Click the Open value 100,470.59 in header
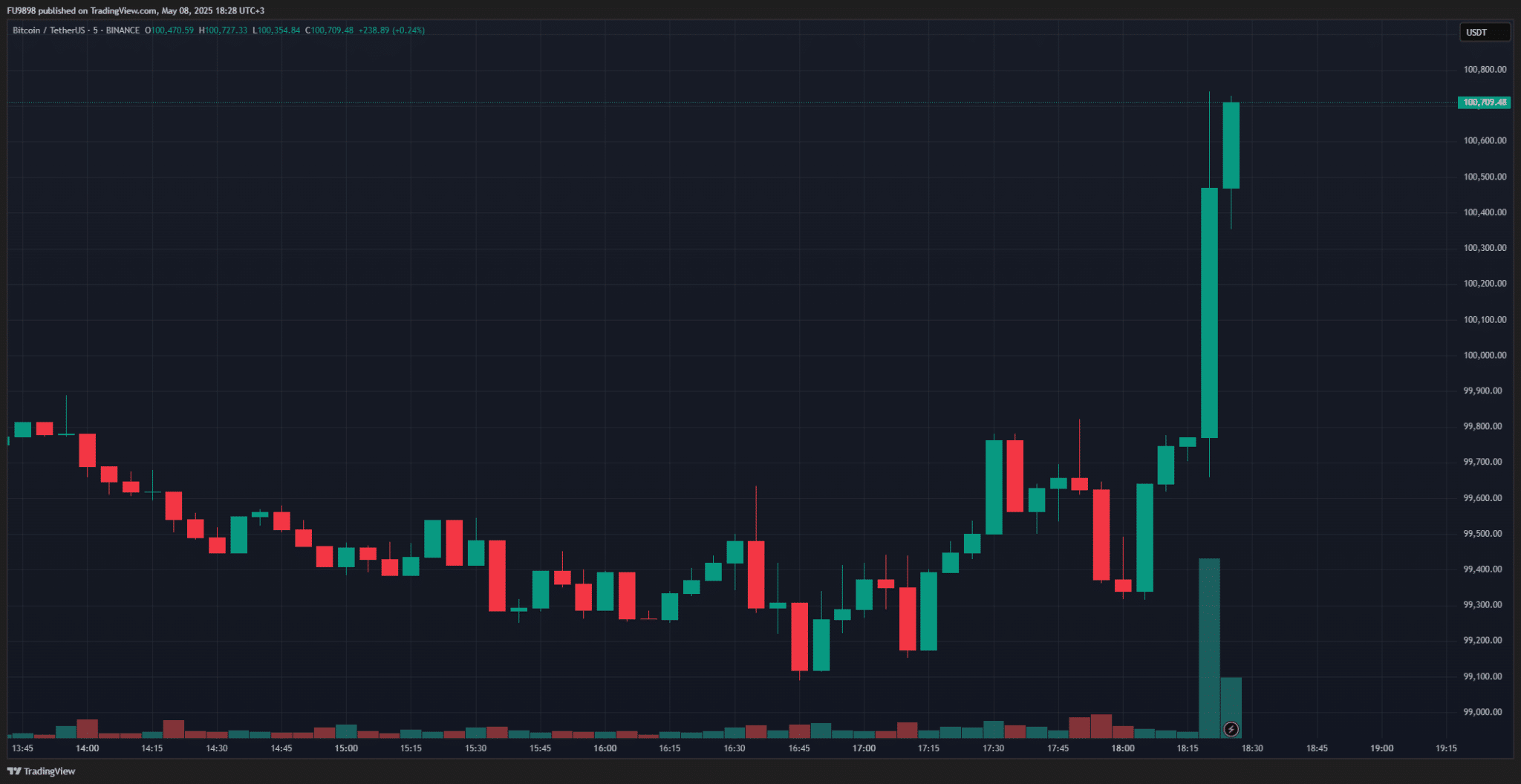 click(x=172, y=30)
